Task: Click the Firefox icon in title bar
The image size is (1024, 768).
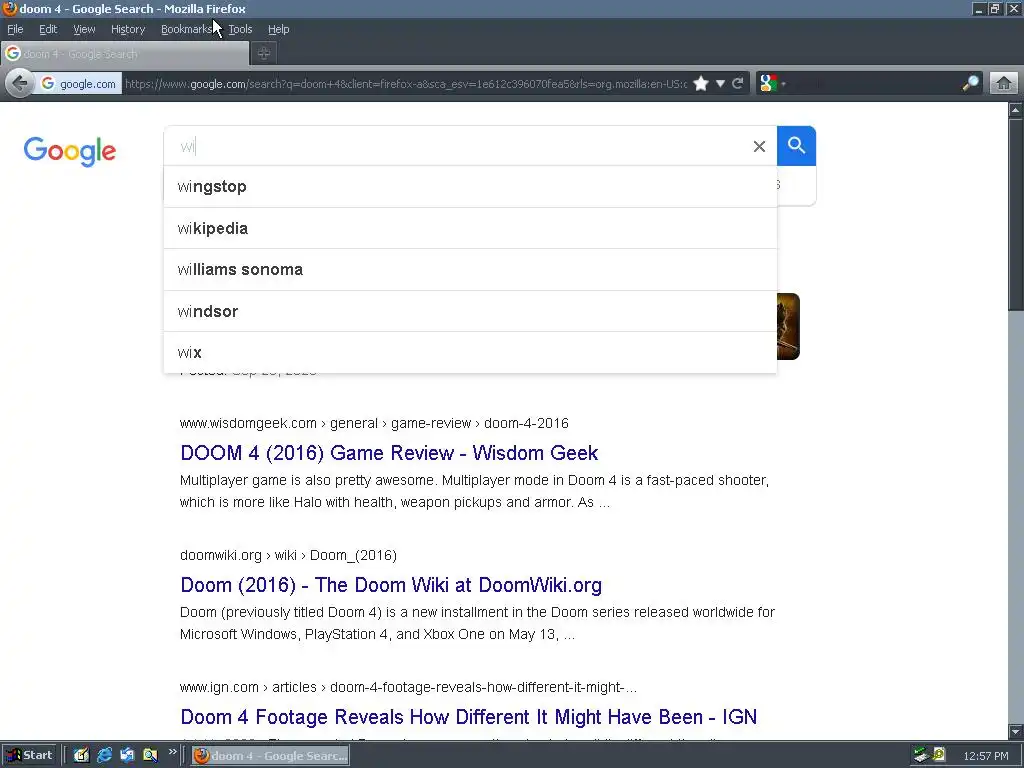Action: tap(9, 8)
